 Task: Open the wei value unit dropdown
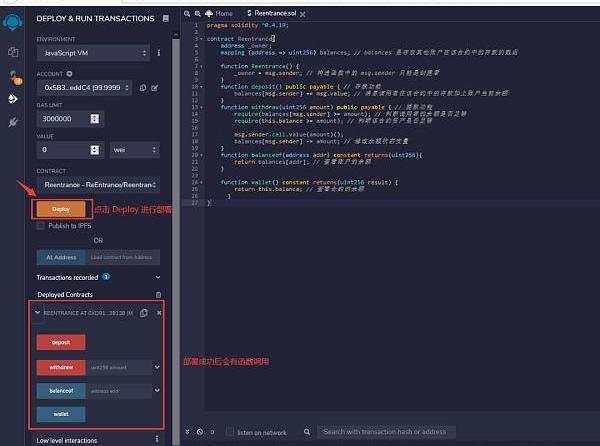point(134,149)
